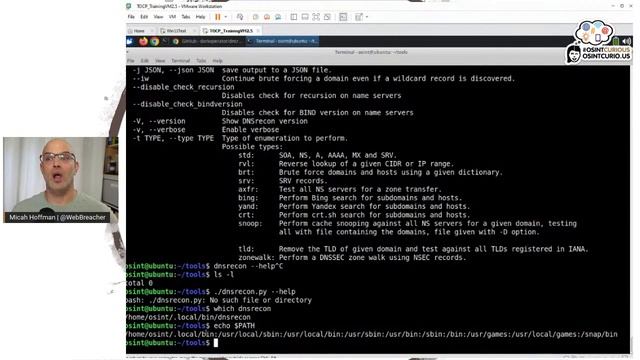Take a snapshot of the virtual machine

256,17
